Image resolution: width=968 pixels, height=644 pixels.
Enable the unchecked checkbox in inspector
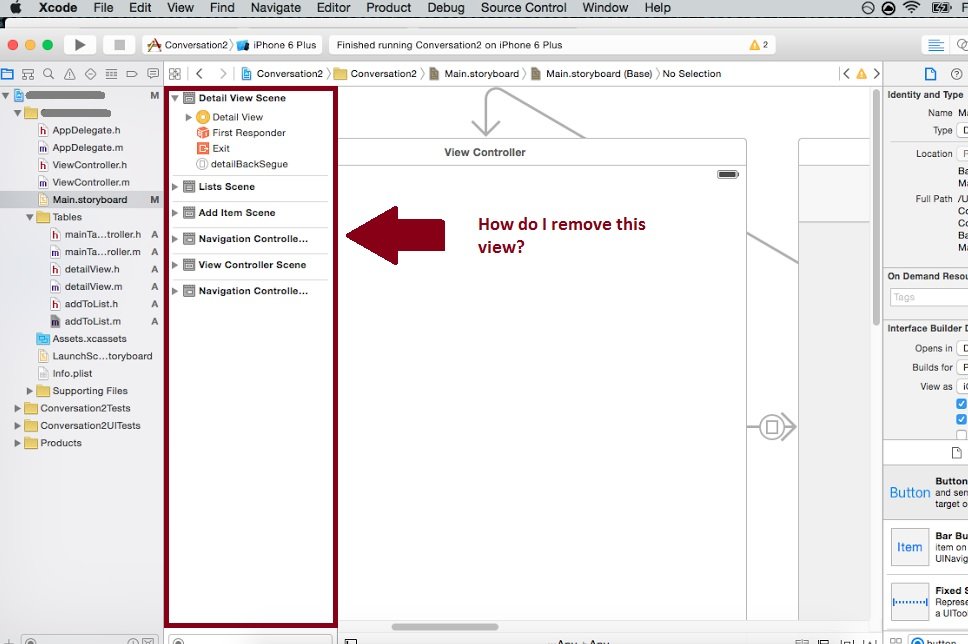pos(961,435)
